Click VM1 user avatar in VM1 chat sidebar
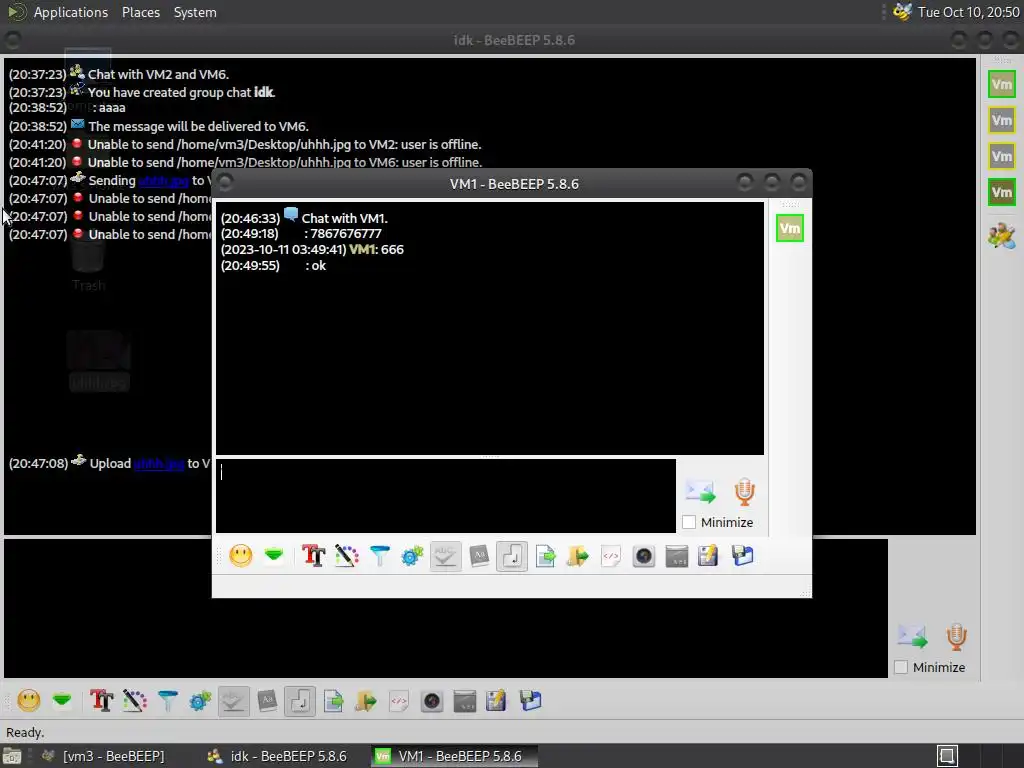Image resolution: width=1024 pixels, height=768 pixels. click(790, 229)
